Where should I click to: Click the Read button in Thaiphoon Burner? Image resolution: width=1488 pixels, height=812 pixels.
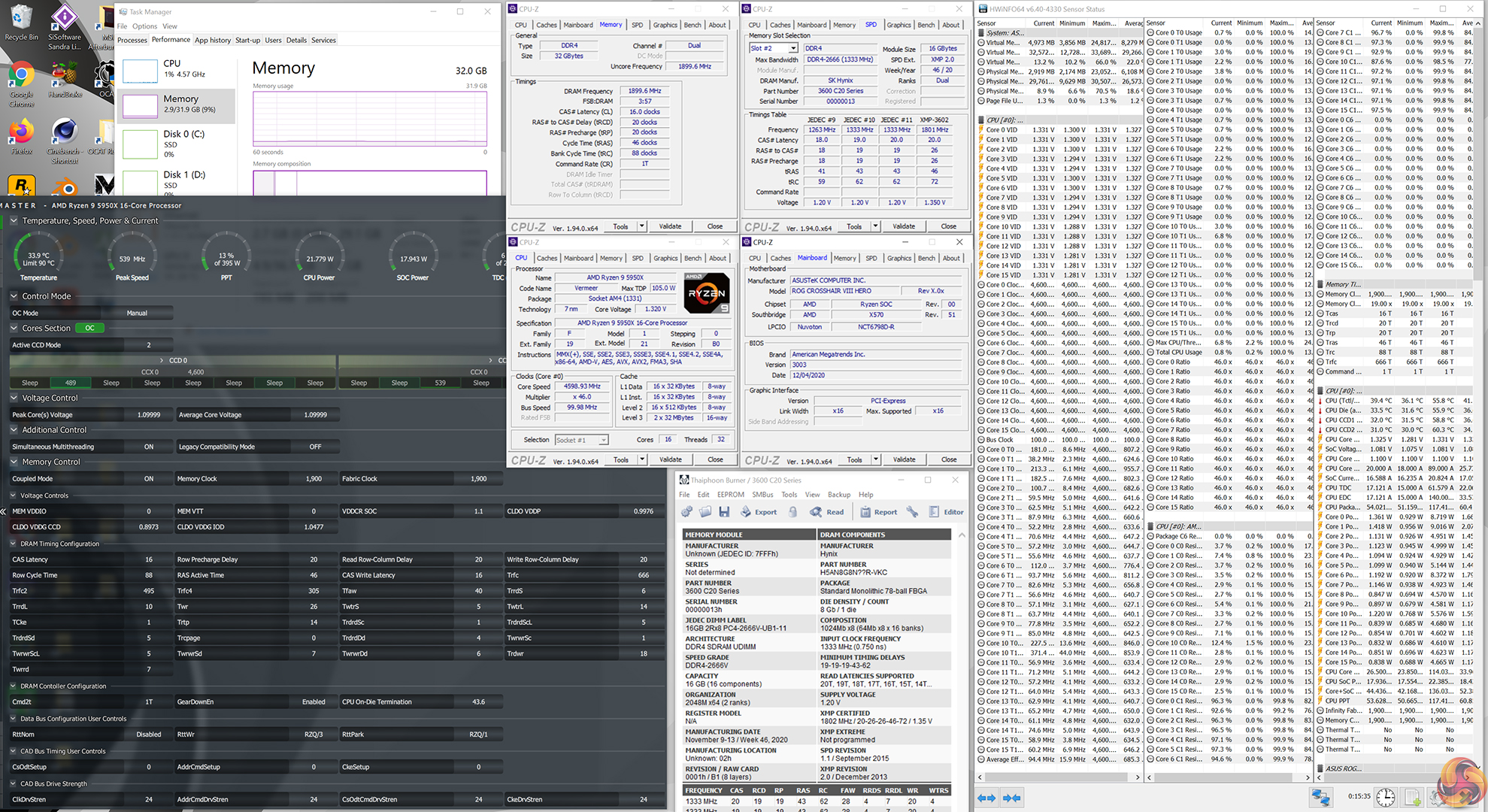pos(827,512)
